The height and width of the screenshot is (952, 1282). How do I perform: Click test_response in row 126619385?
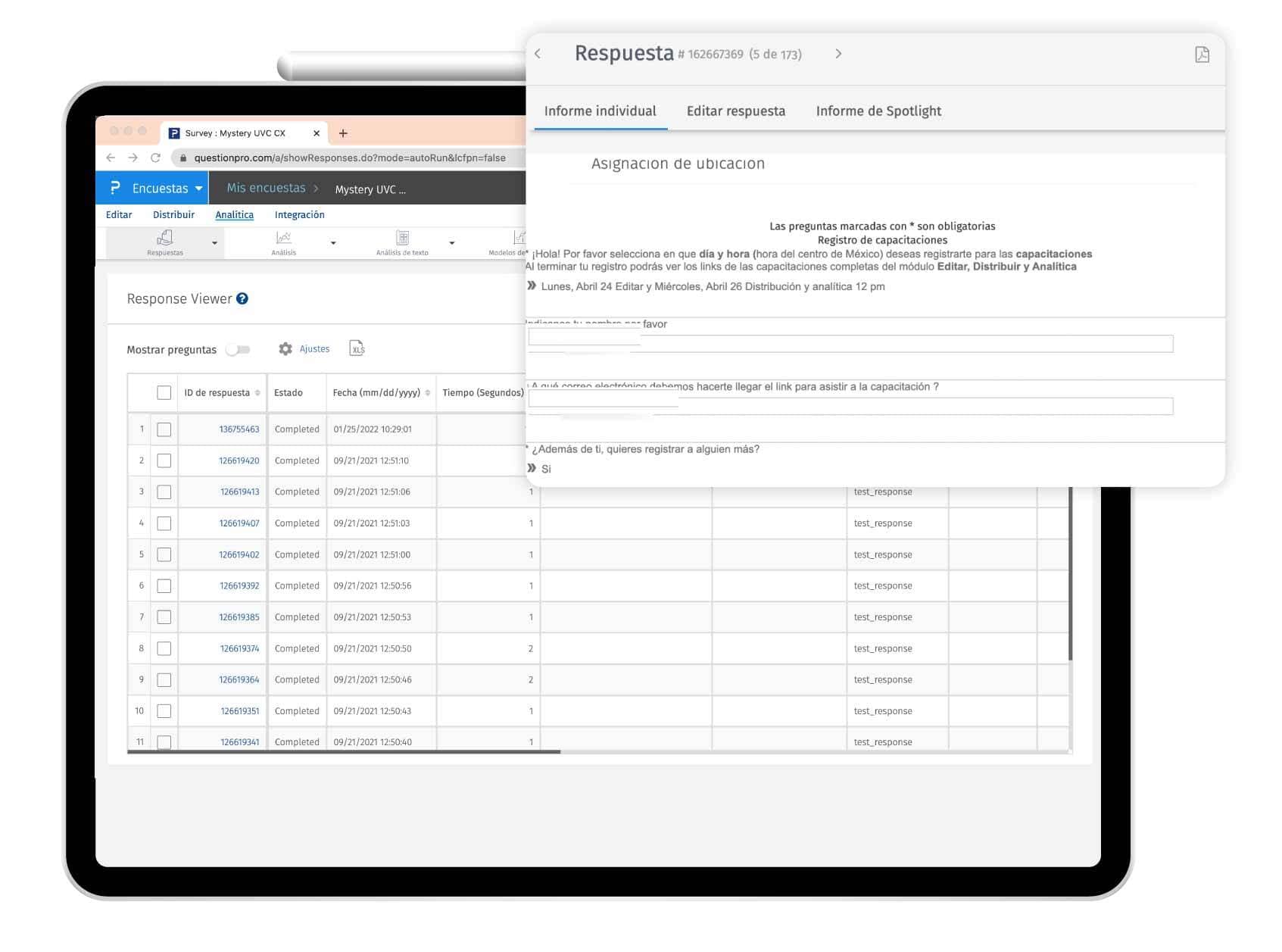(x=883, y=617)
